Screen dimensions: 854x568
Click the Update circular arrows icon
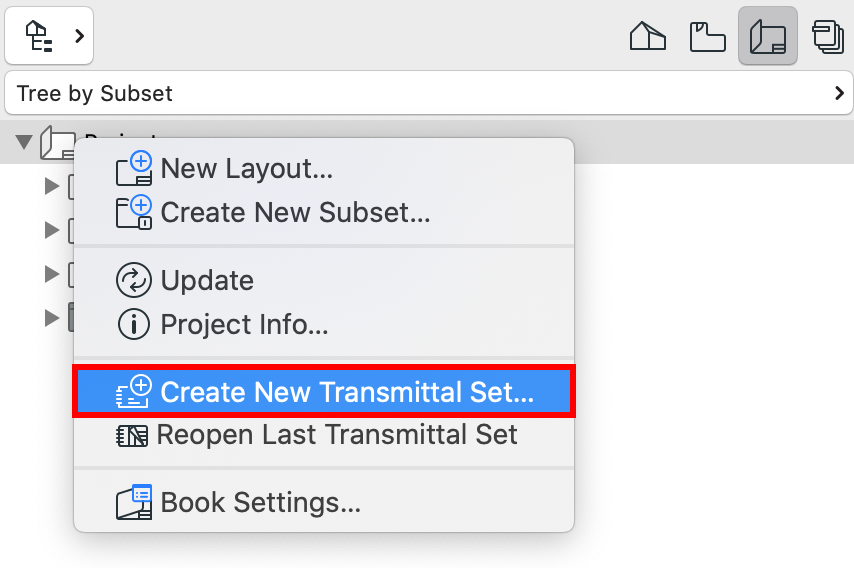(133, 280)
